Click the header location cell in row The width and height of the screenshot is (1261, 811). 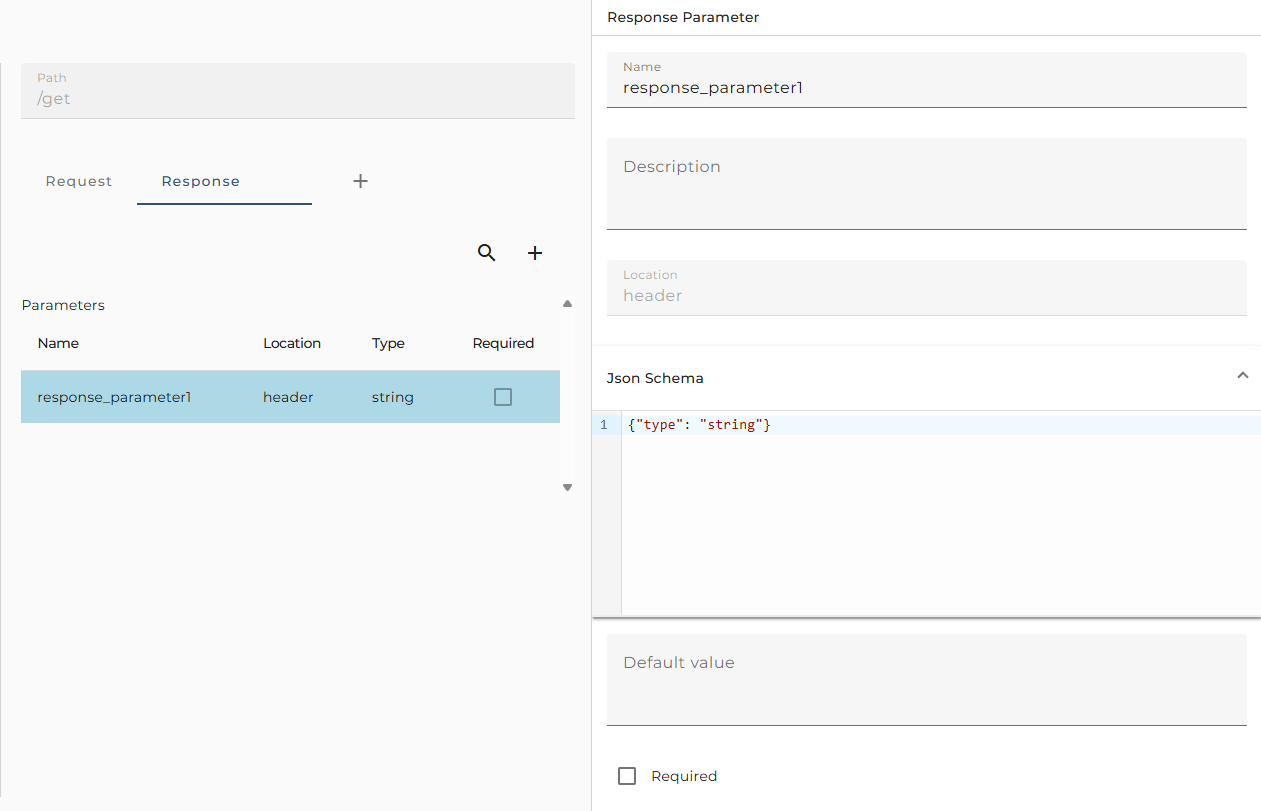point(288,397)
